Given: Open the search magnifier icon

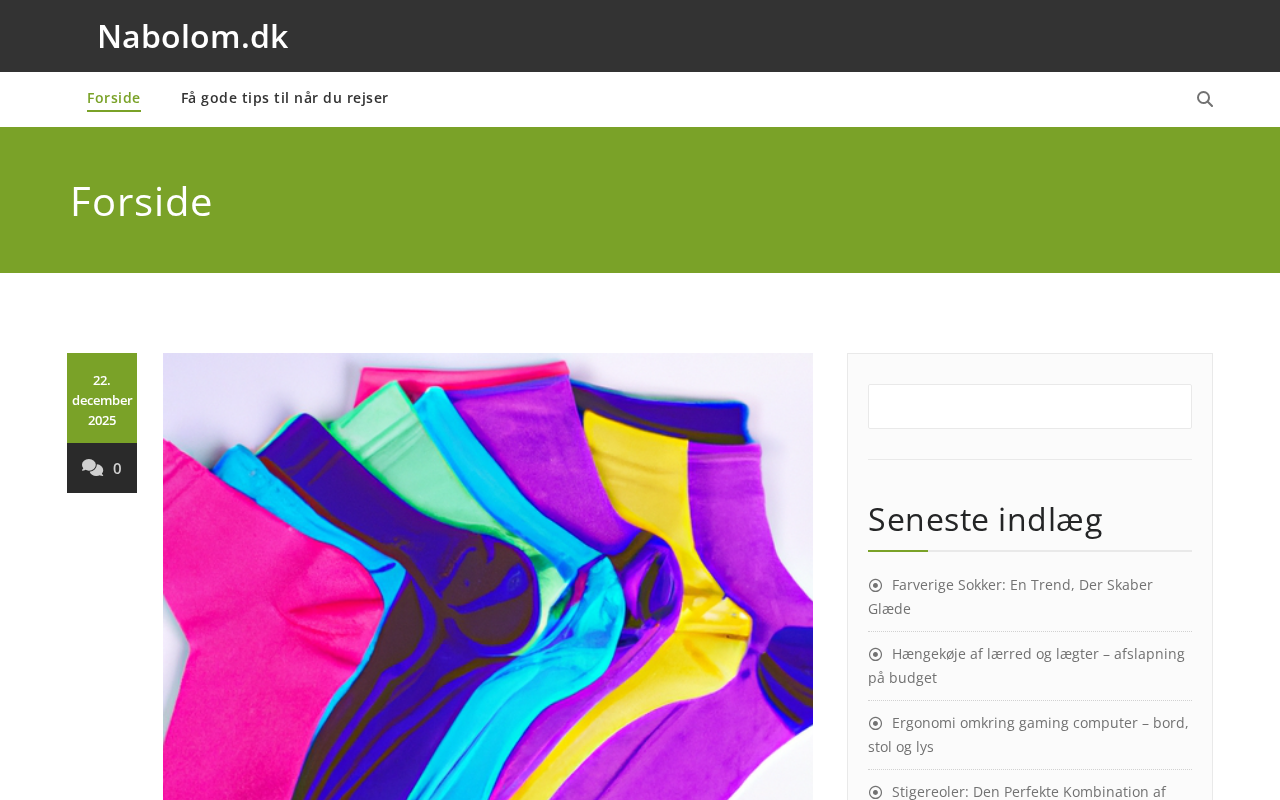Looking at the screenshot, I should point(1205,99).
